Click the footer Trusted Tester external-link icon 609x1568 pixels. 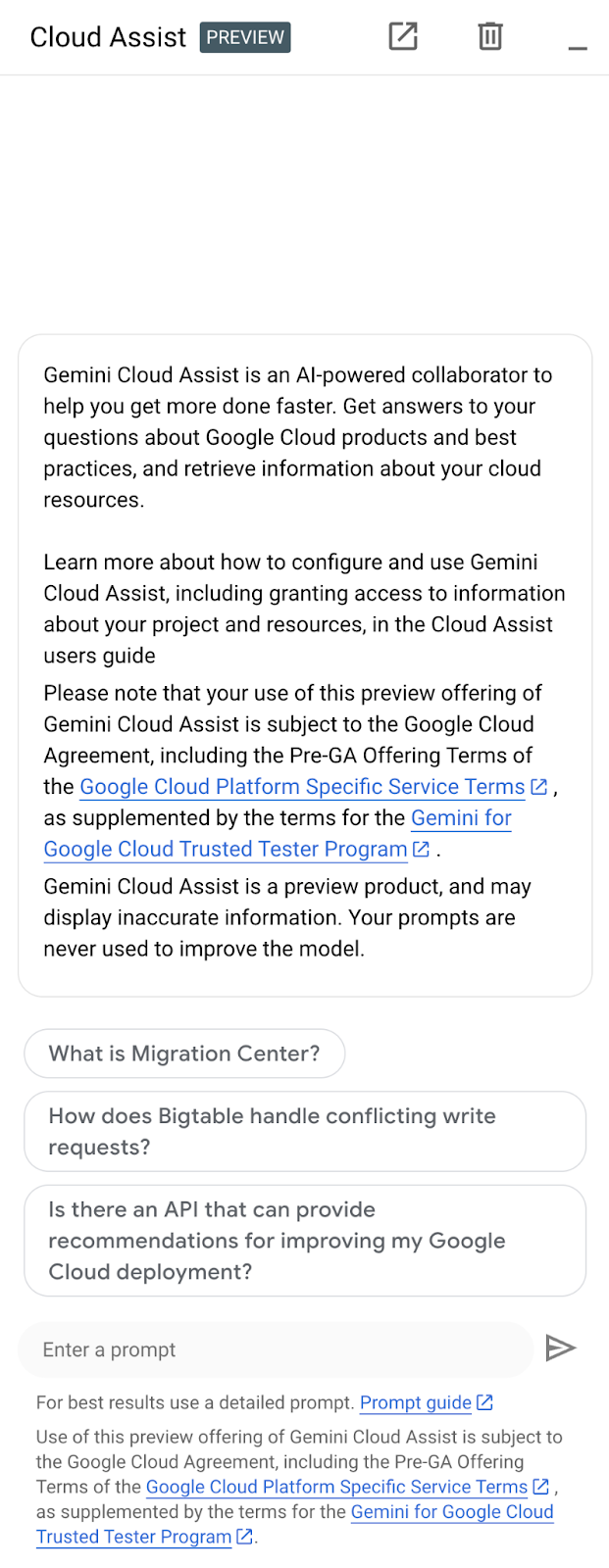(x=242, y=1537)
